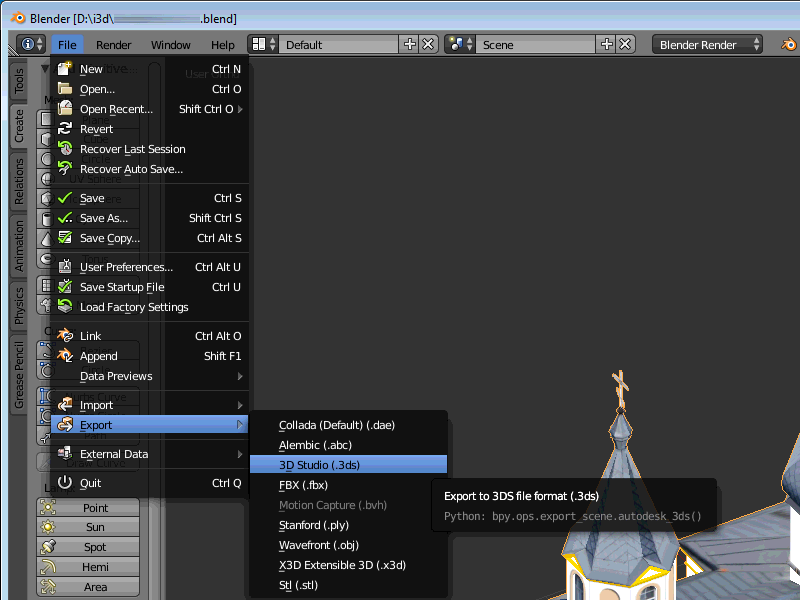Click the Quit power icon
The height and width of the screenshot is (600, 800).
65,483
